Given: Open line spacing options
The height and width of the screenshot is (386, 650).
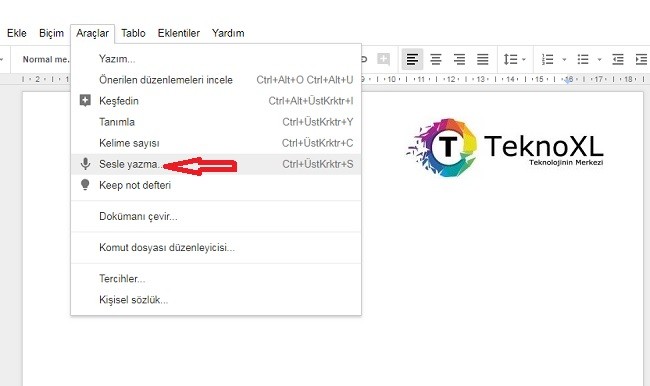Looking at the screenshot, I should (x=514, y=59).
